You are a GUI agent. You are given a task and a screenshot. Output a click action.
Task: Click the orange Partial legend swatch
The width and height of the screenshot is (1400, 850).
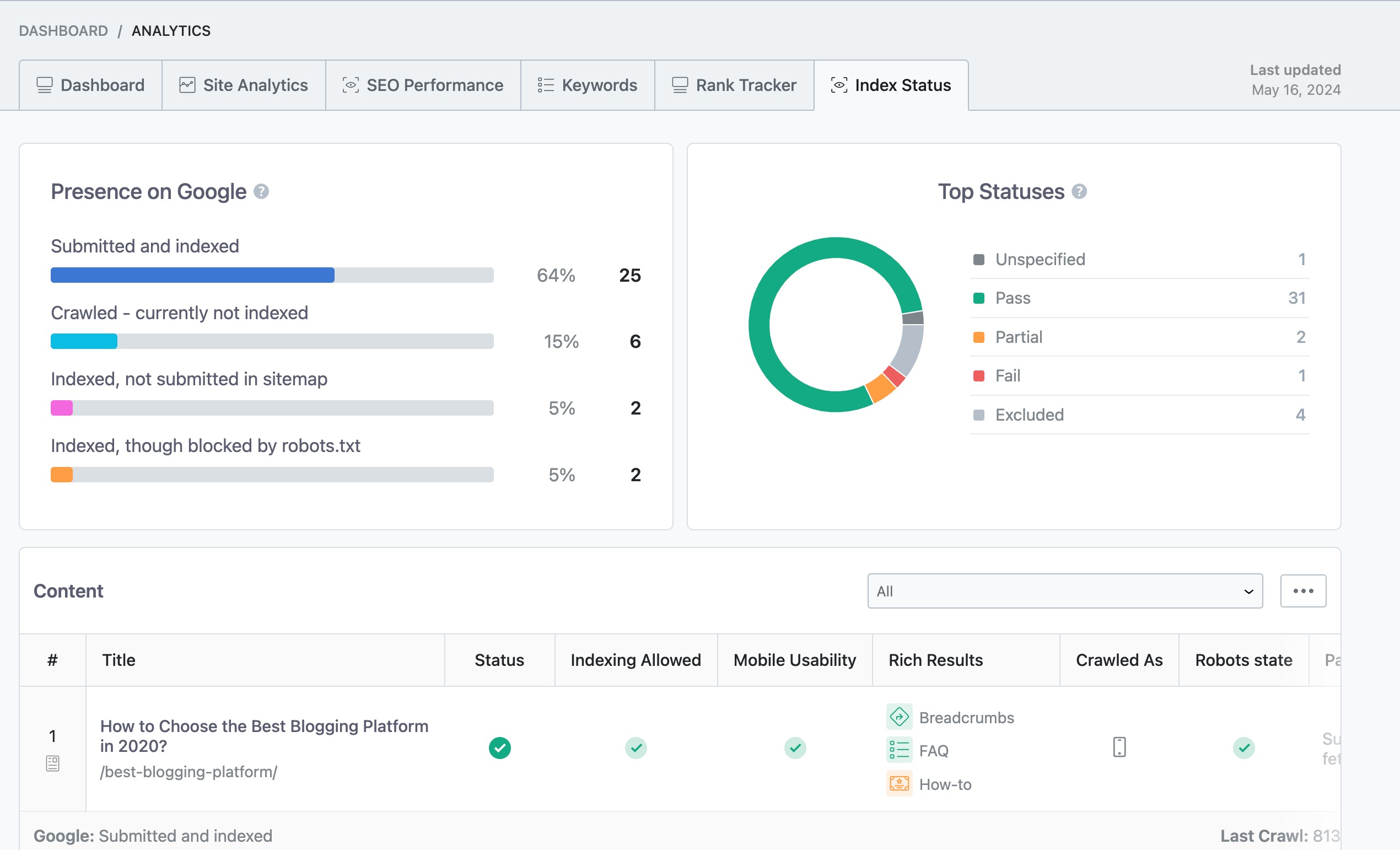978,337
